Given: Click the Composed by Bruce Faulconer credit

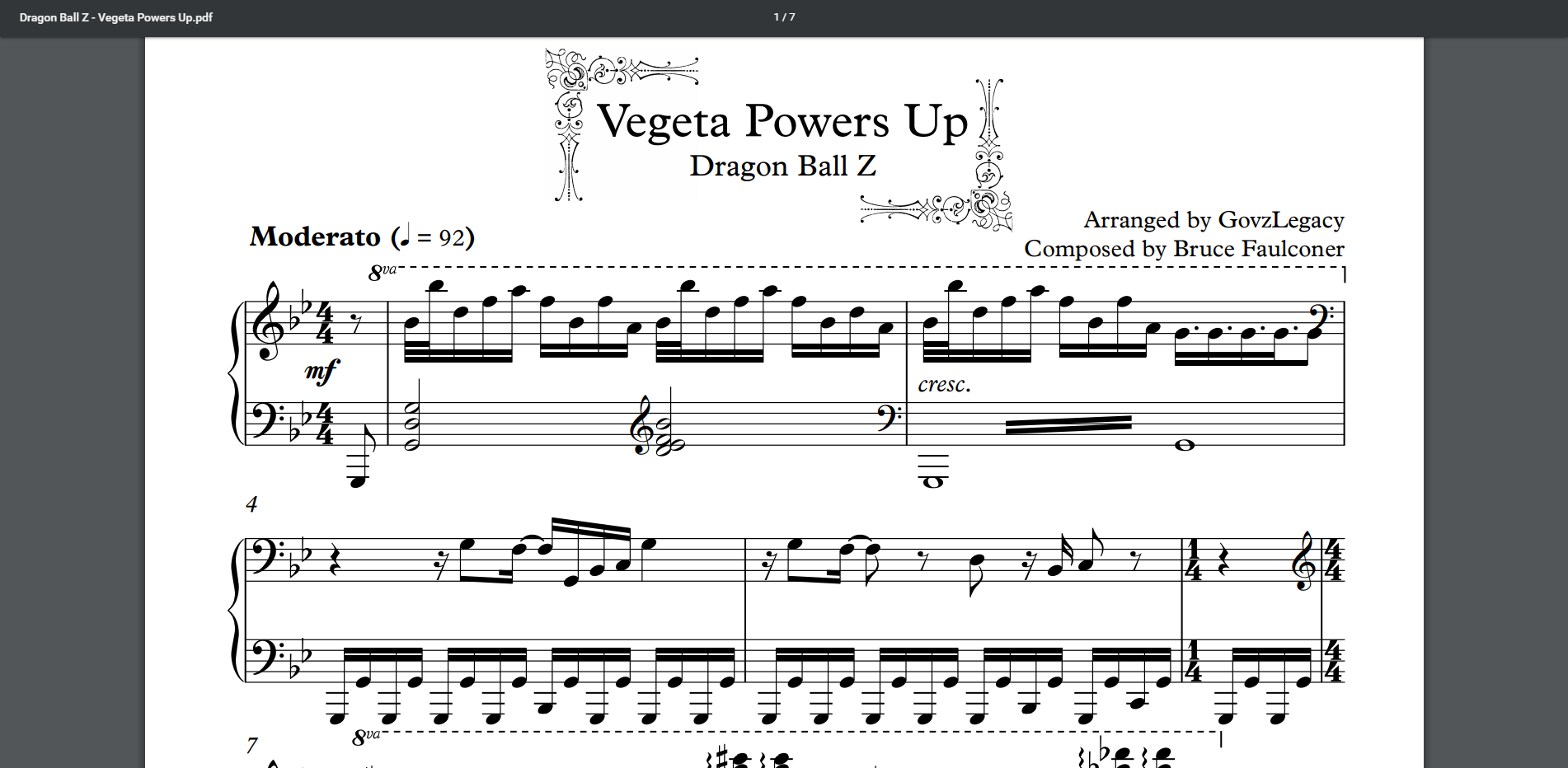Looking at the screenshot, I should [x=1184, y=249].
